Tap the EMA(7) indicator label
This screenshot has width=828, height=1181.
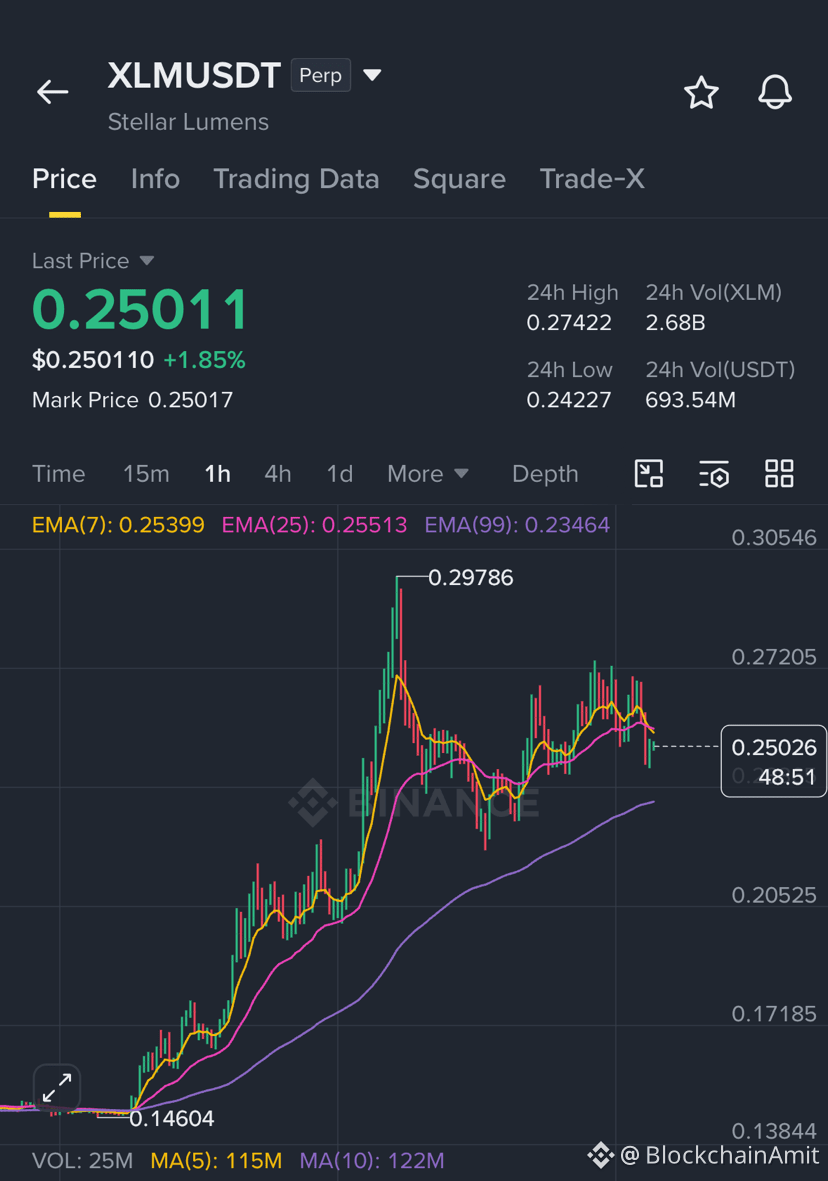click(118, 524)
